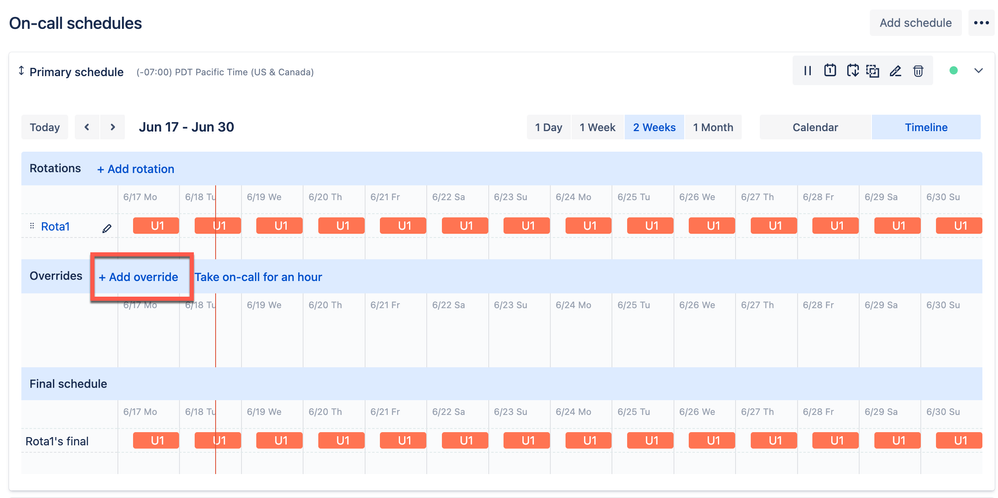Click the Primary schedule title
The image size is (998, 498).
click(x=76, y=72)
